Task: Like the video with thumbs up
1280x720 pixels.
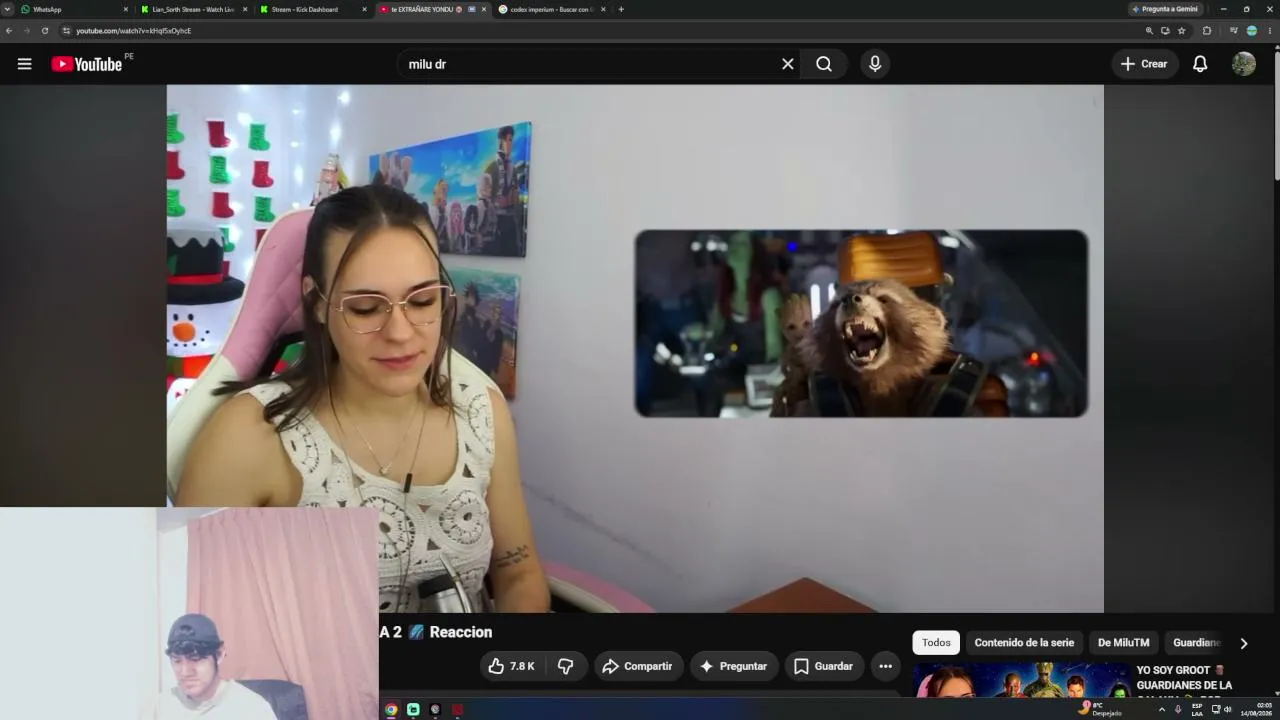Action: click(x=511, y=666)
